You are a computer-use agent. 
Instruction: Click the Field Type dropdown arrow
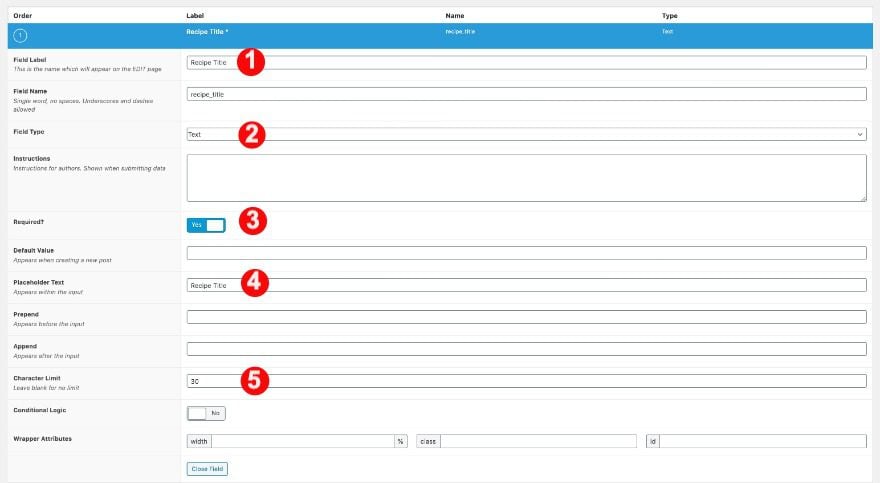[859, 135]
